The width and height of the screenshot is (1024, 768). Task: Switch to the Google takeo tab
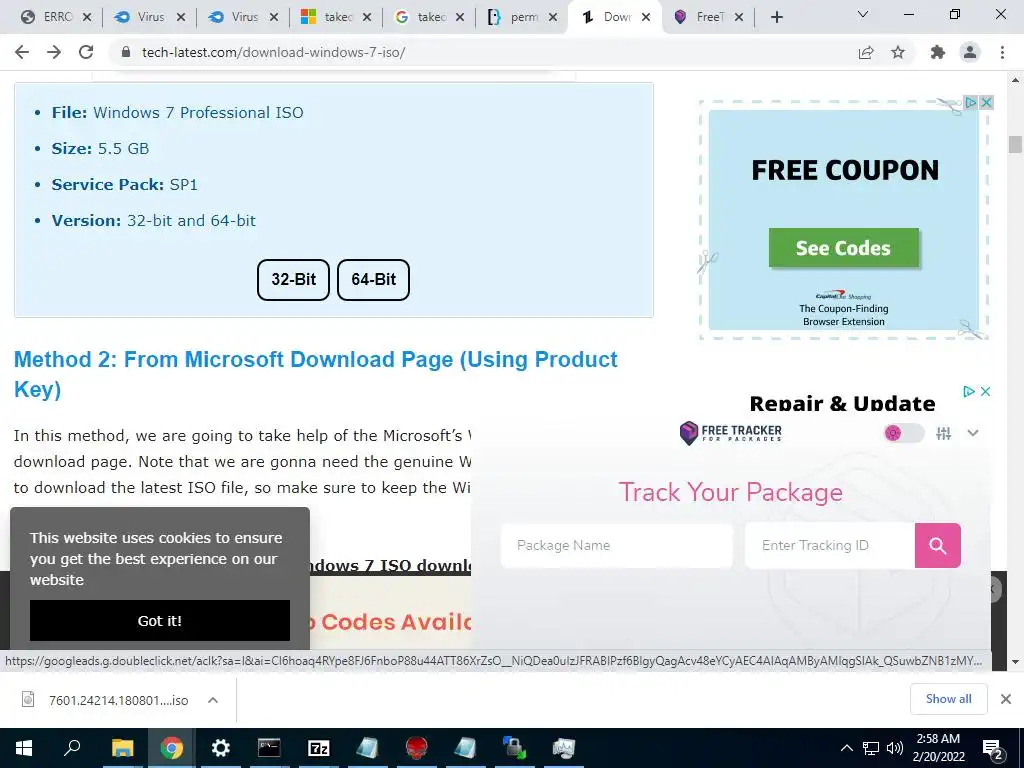[x=430, y=17]
